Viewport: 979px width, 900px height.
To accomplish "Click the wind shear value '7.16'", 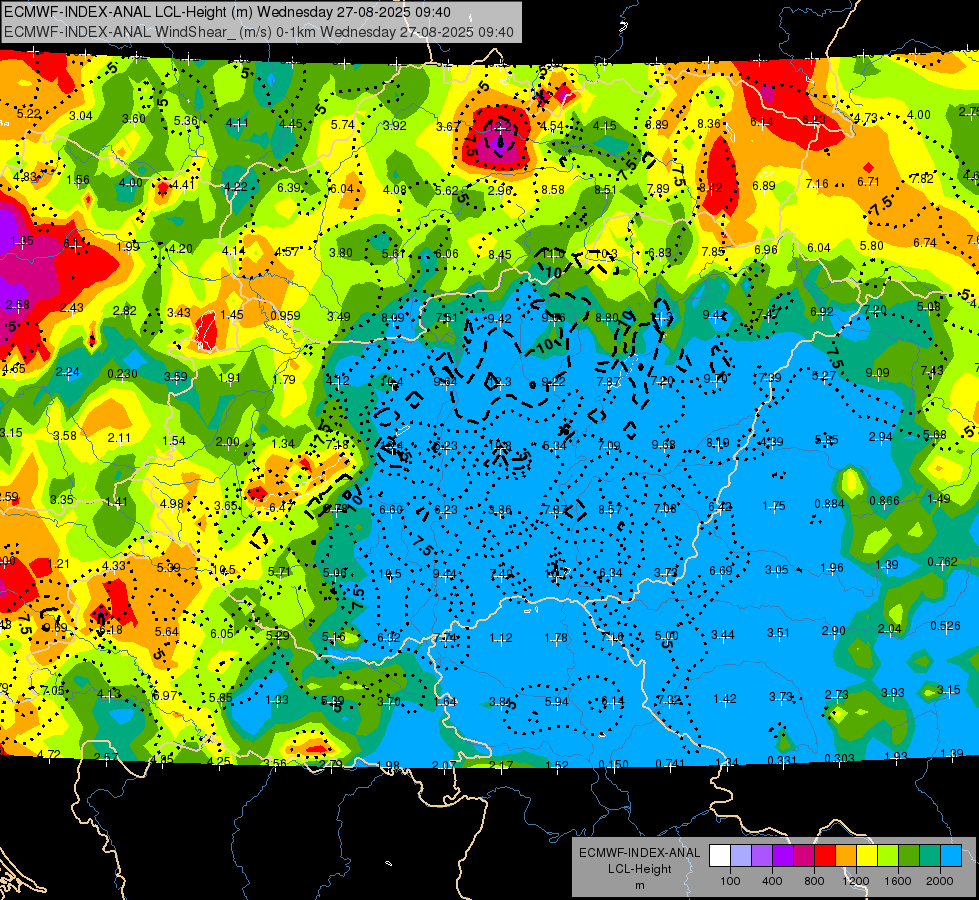I will point(817,184).
